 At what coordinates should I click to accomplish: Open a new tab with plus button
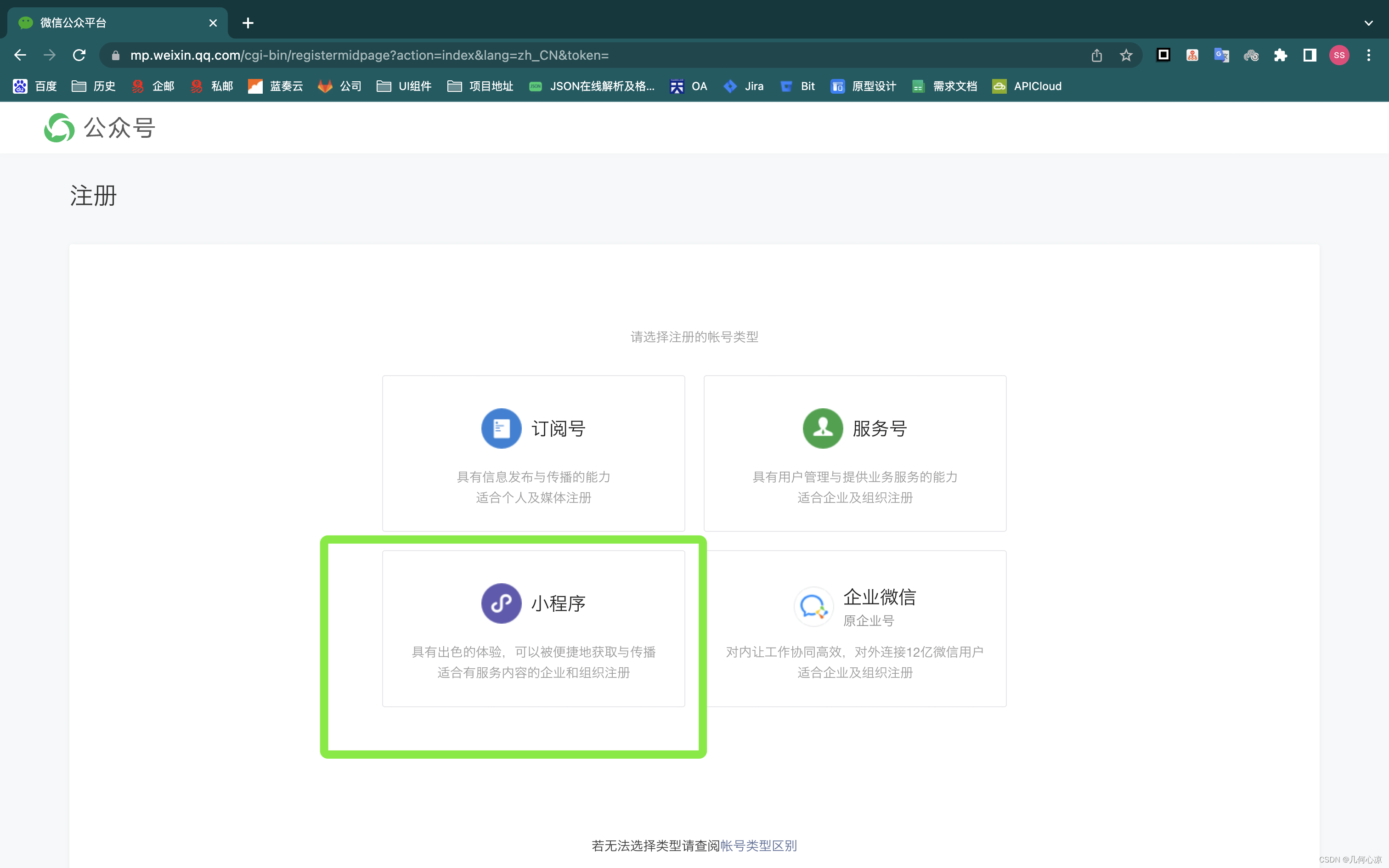coord(248,23)
